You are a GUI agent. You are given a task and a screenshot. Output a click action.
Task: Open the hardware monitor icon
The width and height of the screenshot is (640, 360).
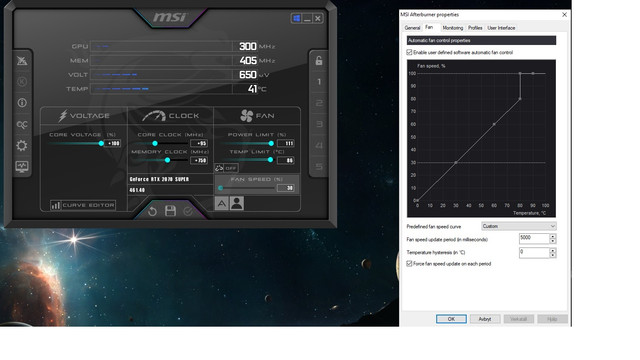(x=22, y=167)
